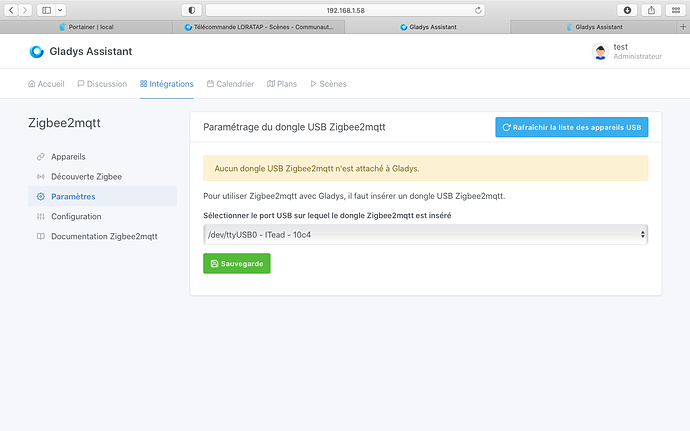The width and height of the screenshot is (690, 431).
Task: Open the Accueil tab
Action: point(46,84)
